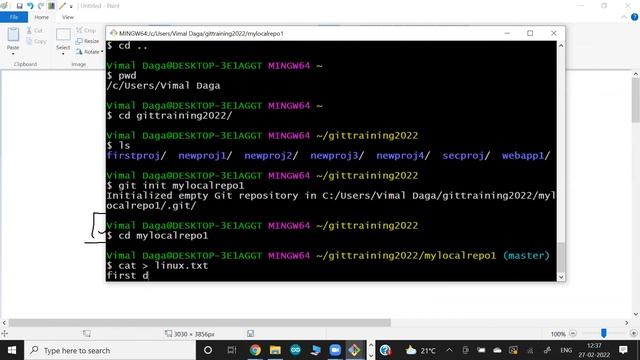Screen dimensions: 640x360
Task: Click 'git init mylocalrepo1' command text
Action: (181, 186)
